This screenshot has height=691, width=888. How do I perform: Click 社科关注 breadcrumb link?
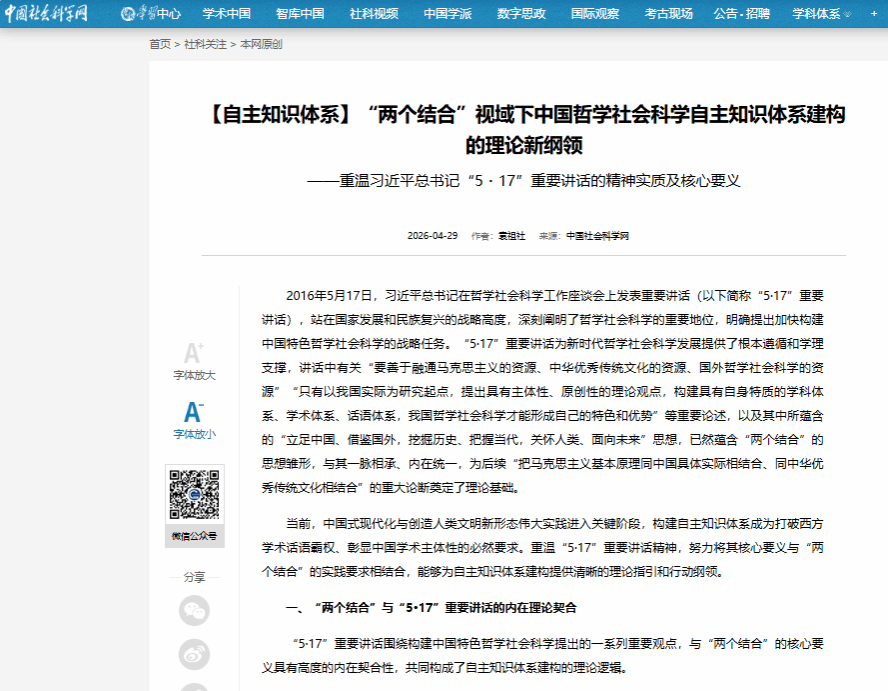click(x=205, y=44)
